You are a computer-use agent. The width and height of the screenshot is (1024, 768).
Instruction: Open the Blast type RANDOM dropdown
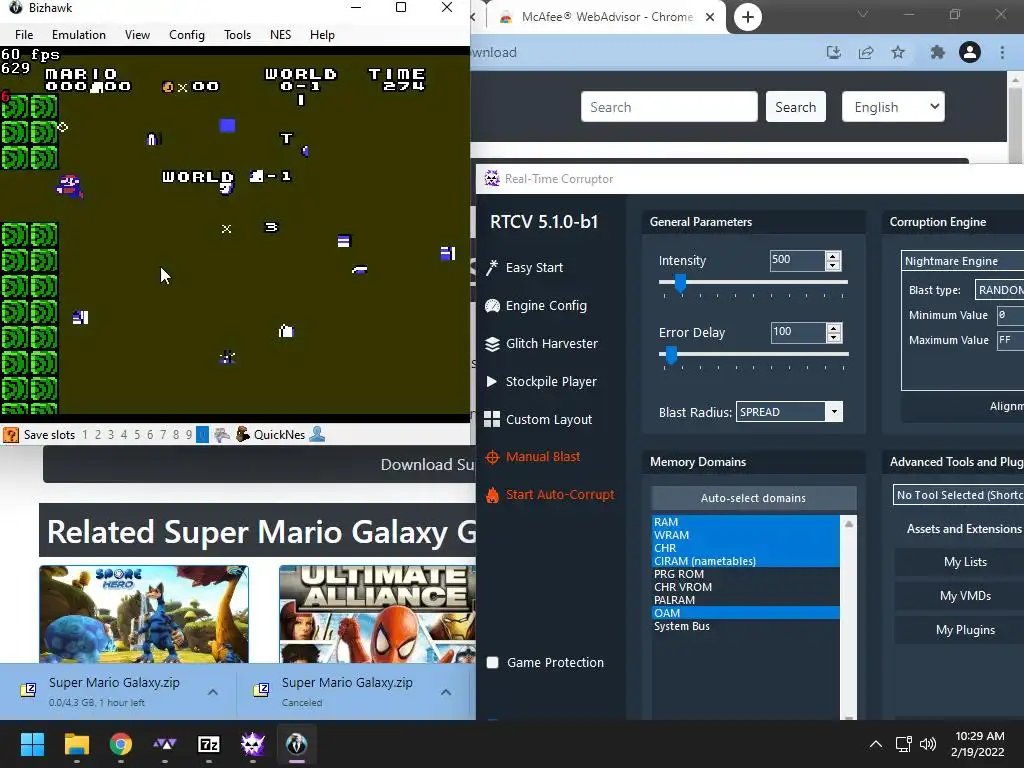point(999,289)
